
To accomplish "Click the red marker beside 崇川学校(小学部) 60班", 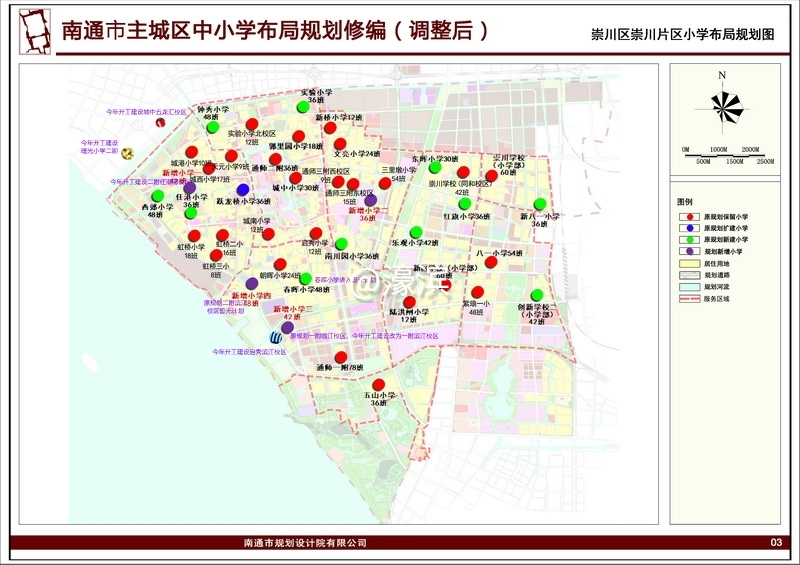I will point(491,176).
